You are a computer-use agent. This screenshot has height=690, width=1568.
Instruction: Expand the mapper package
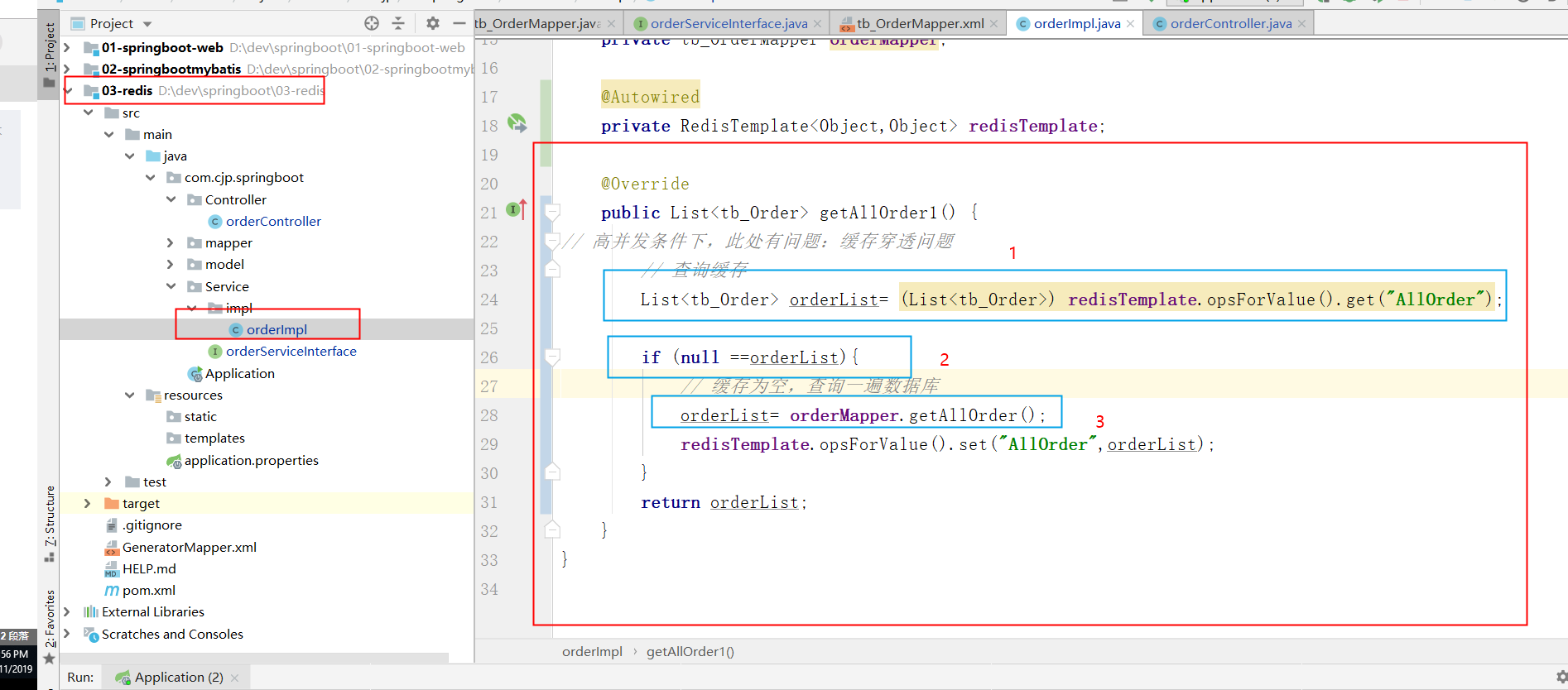coord(171,243)
